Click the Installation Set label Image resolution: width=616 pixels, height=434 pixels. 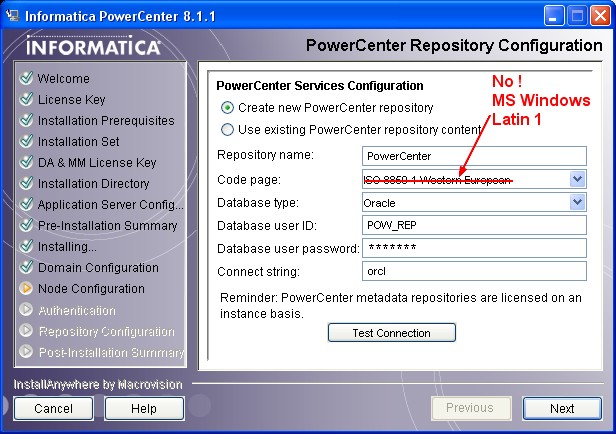(x=79, y=141)
